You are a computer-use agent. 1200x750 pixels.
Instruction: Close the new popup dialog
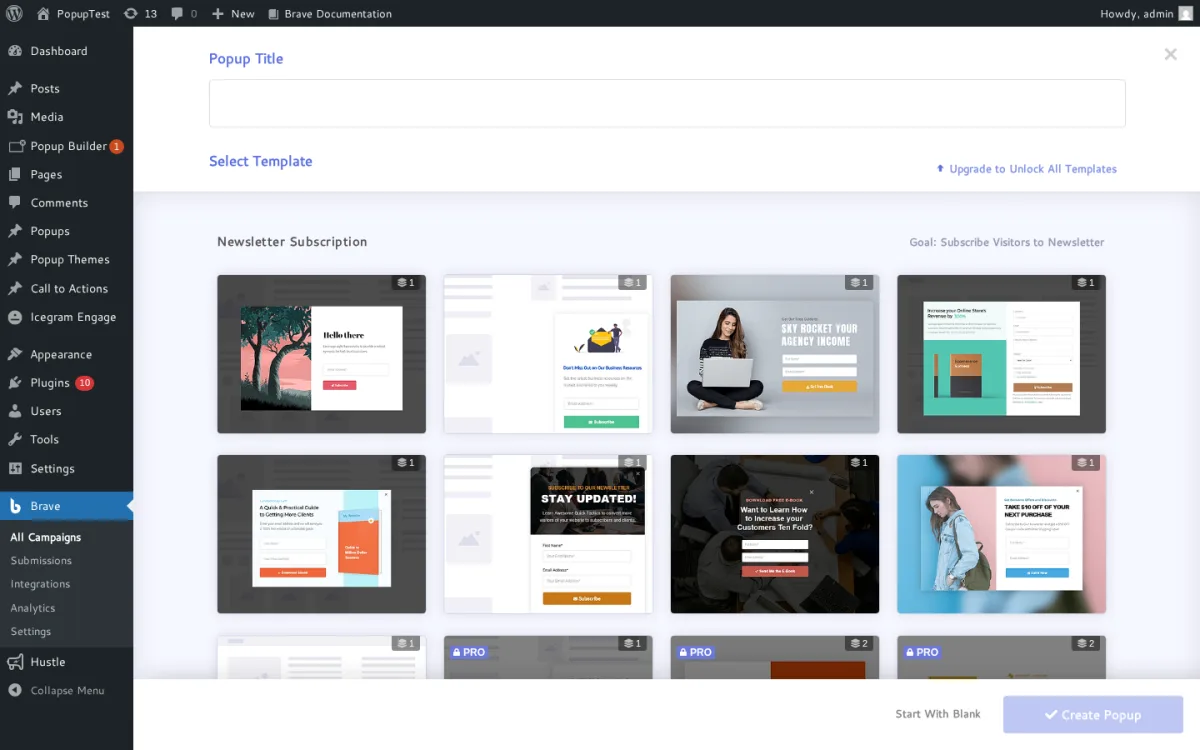(x=1170, y=54)
